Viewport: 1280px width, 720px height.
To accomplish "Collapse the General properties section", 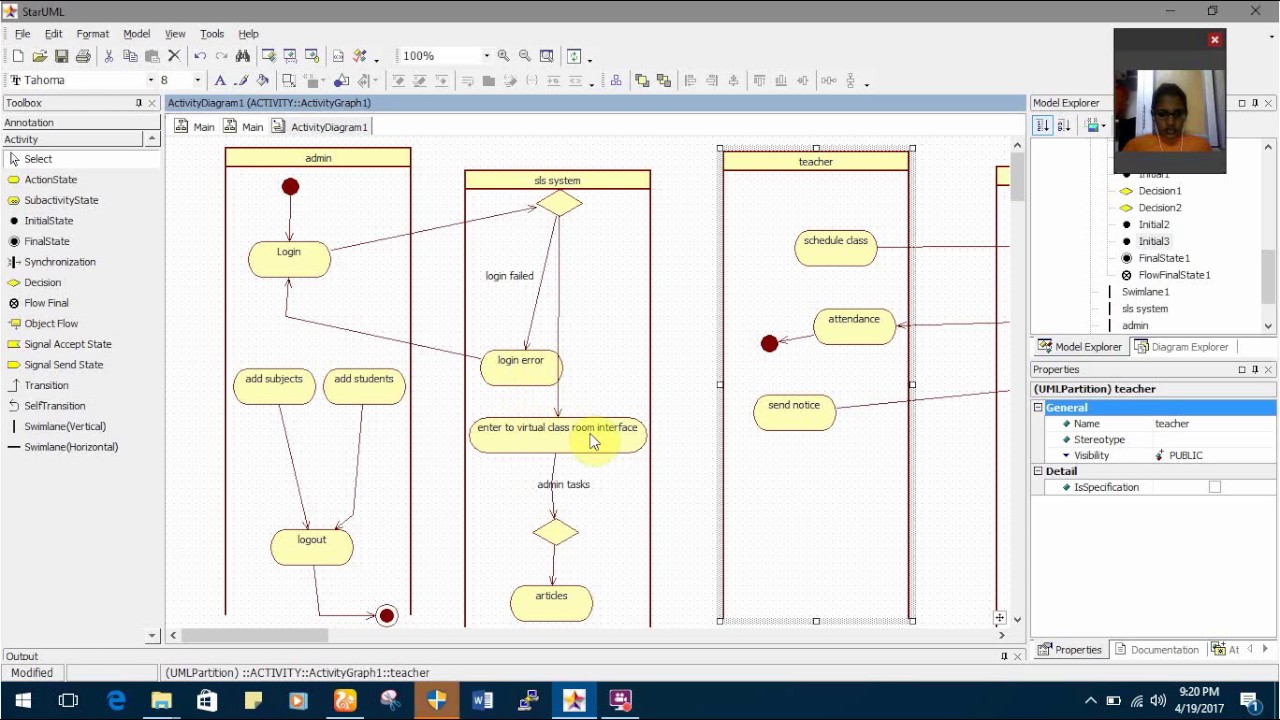I will pos(1038,408).
